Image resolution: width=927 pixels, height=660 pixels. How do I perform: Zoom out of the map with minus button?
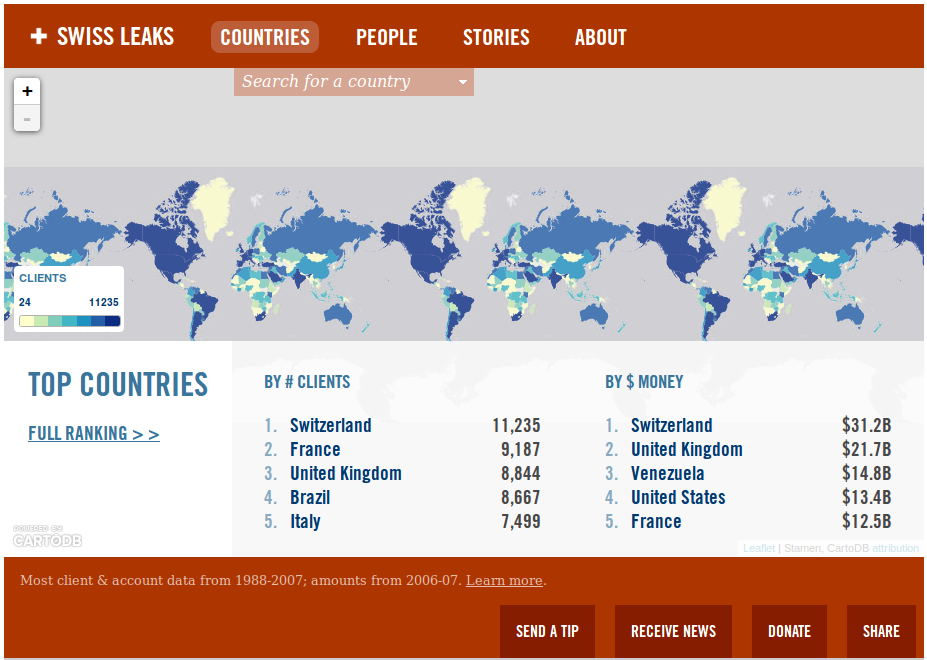coord(27,118)
